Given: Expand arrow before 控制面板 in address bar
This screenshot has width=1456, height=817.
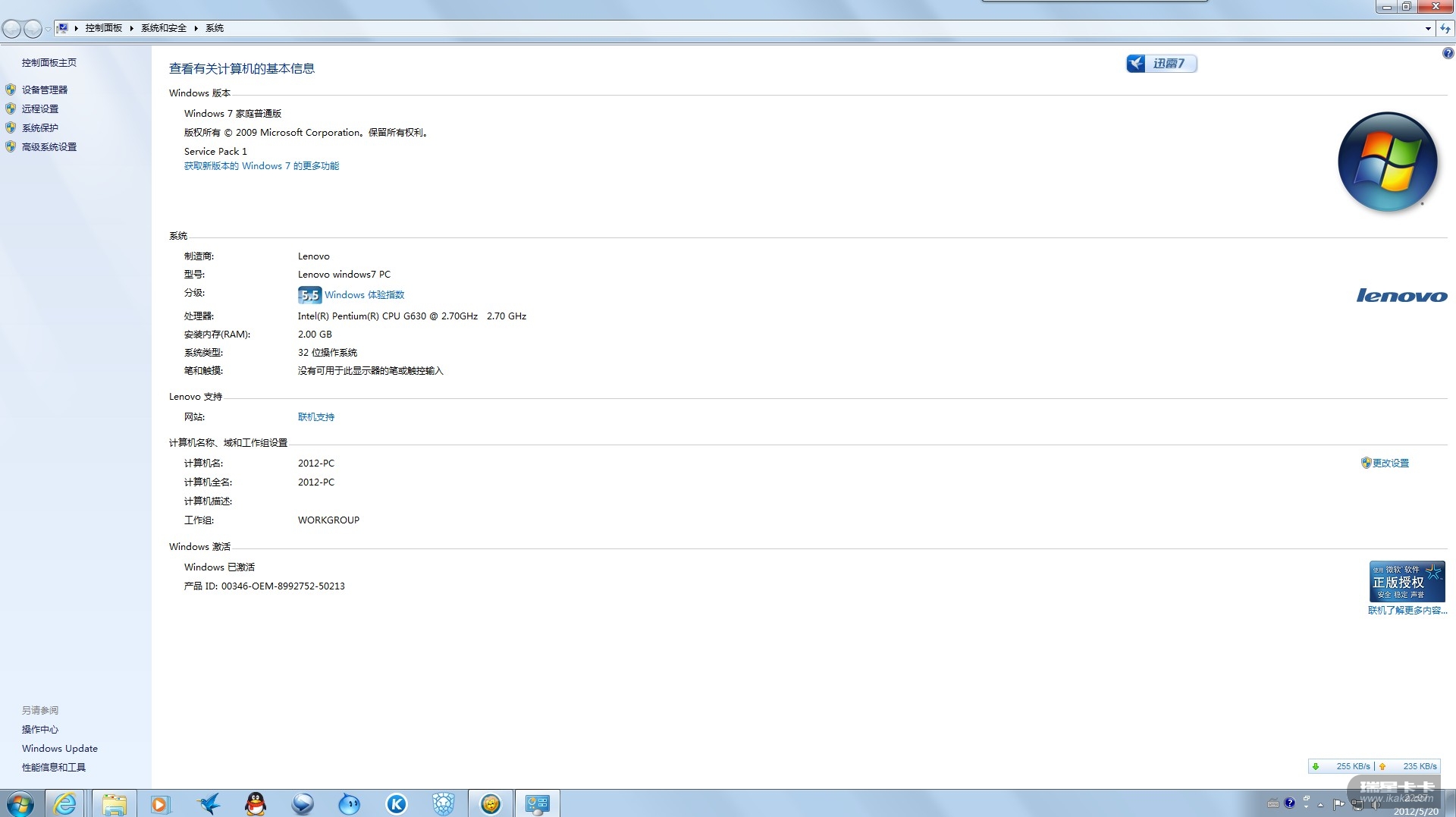Looking at the screenshot, I should pos(76,28).
